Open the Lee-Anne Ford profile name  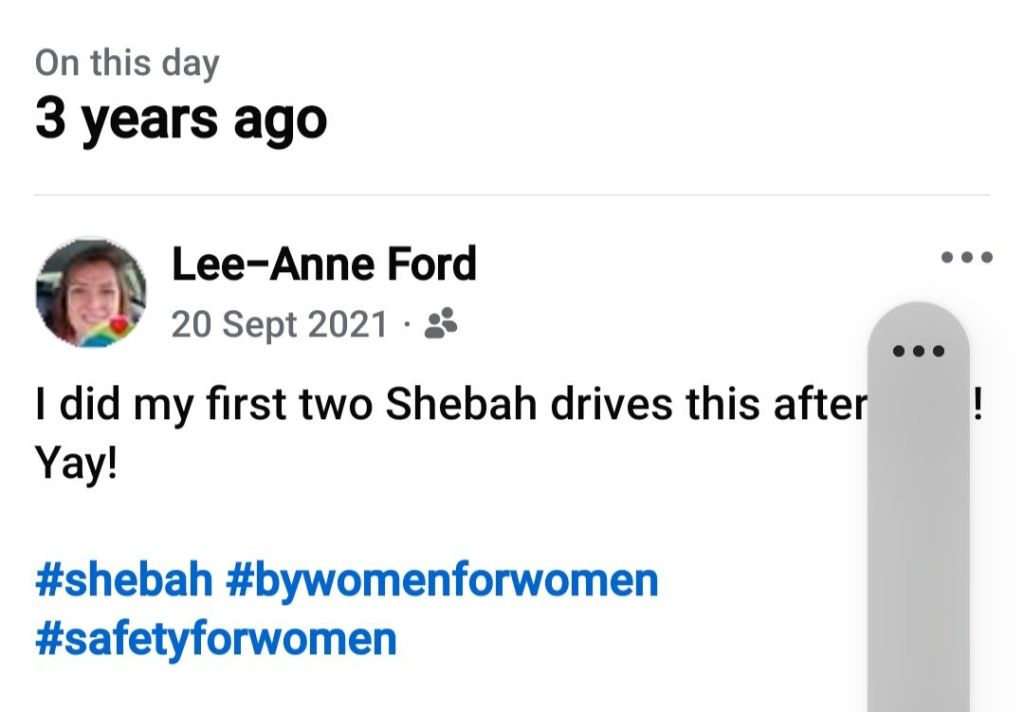(x=324, y=265)
